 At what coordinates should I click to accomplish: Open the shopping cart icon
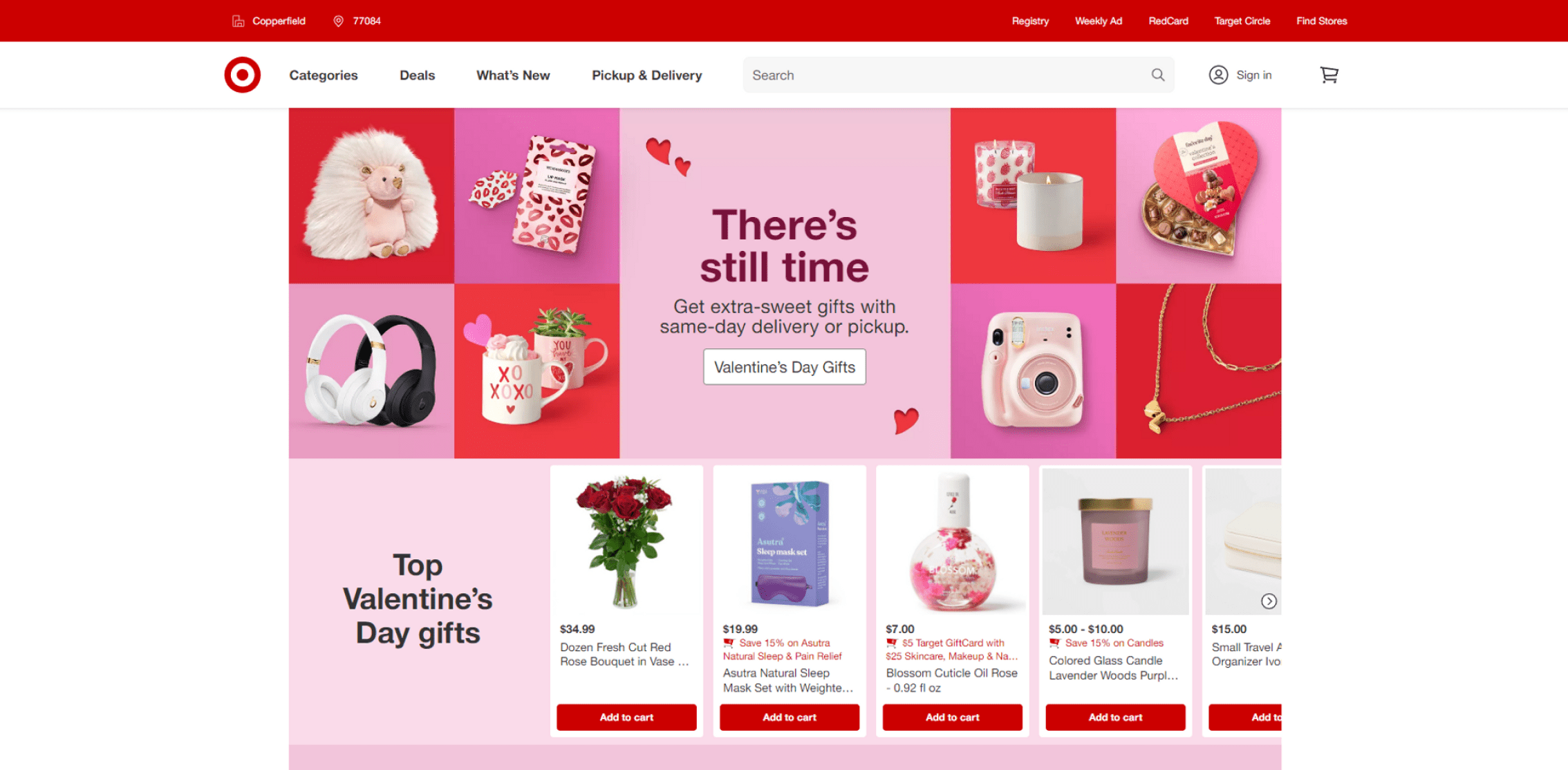[1329, 75]
